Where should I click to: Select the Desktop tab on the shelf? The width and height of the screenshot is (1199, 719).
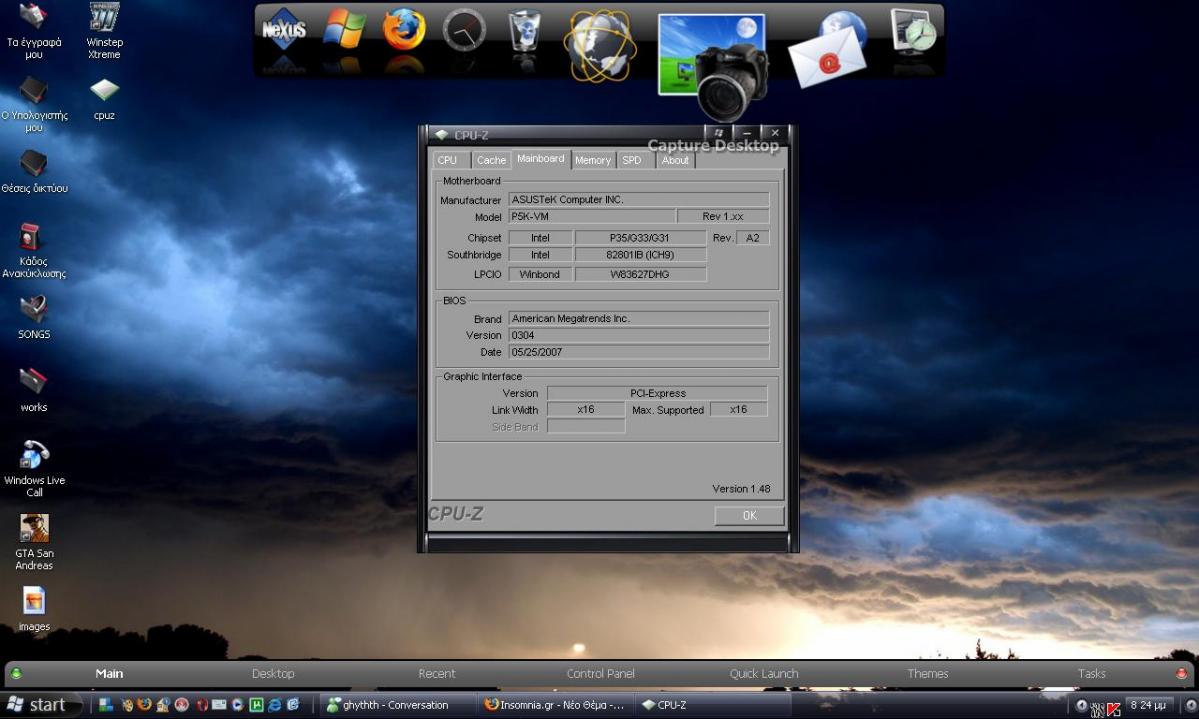pos(273,673)
